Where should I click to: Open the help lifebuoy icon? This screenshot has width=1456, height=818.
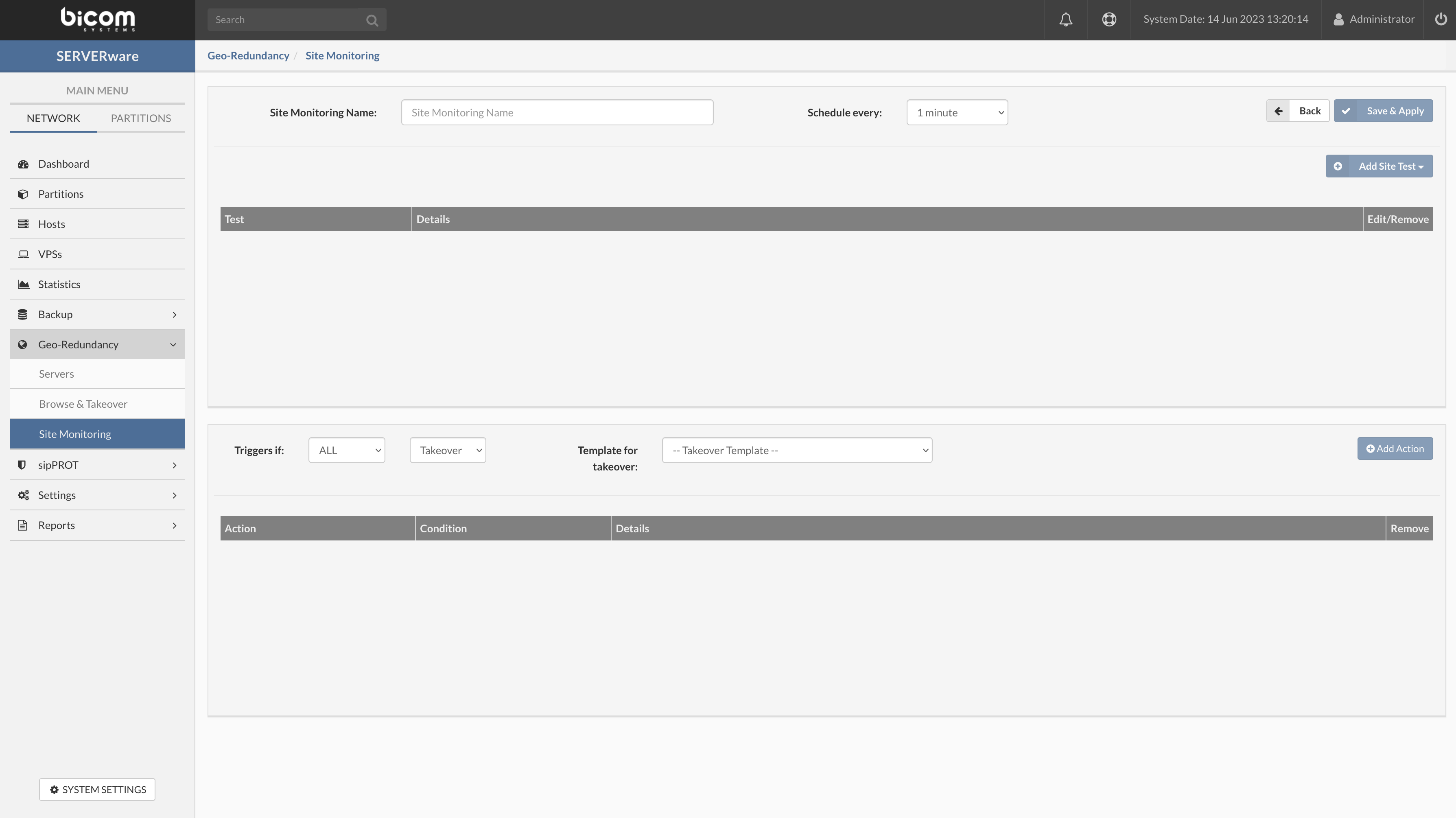1109,20
